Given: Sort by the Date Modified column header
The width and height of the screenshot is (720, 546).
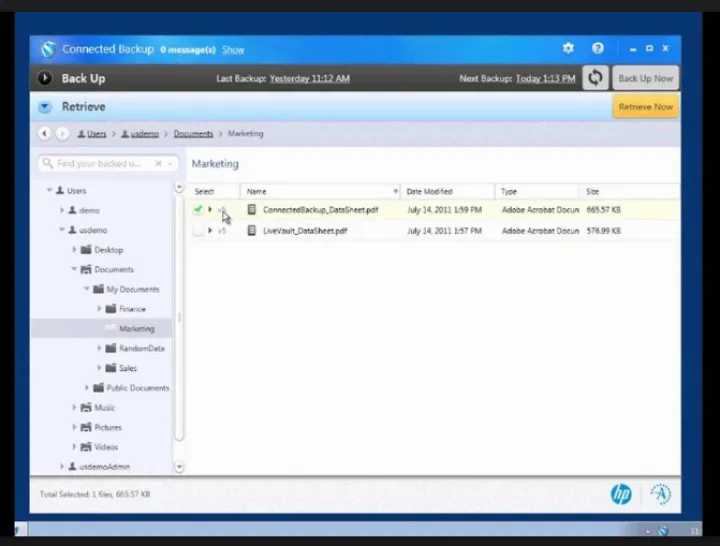Looking at the screenshot, I should (448, 191).
